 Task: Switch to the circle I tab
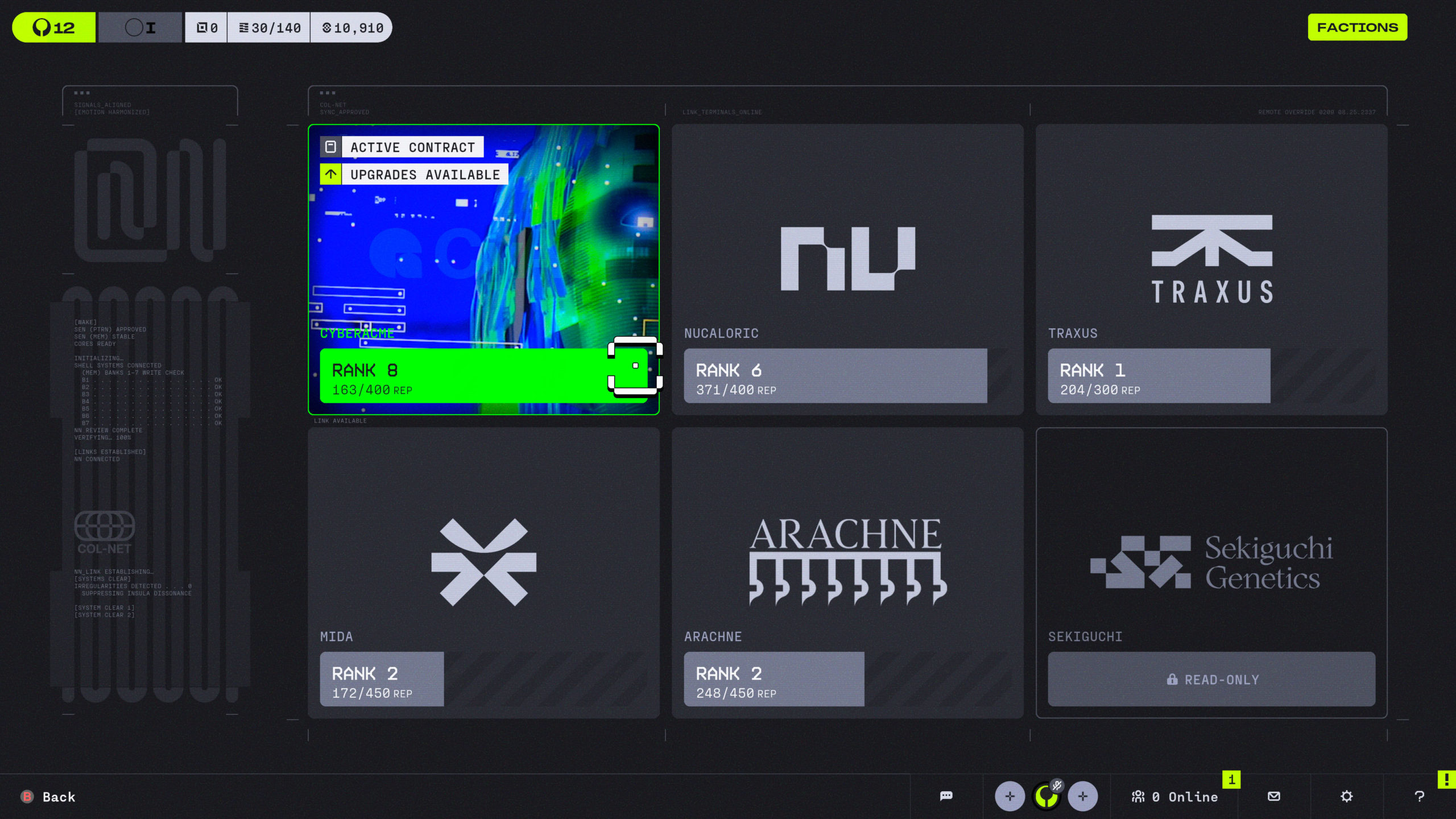pos(140,27)
